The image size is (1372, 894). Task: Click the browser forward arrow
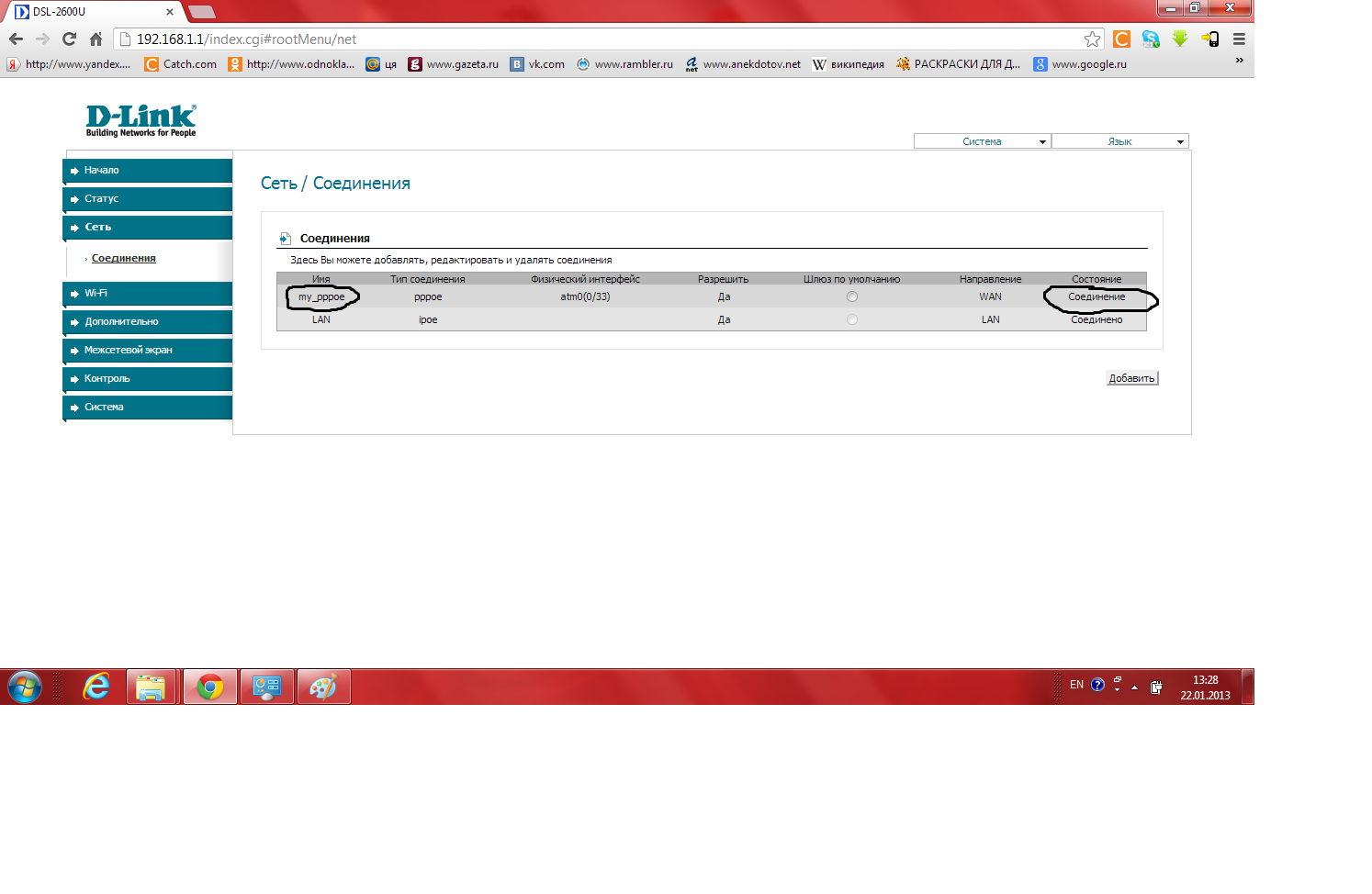tap(42, 39)
